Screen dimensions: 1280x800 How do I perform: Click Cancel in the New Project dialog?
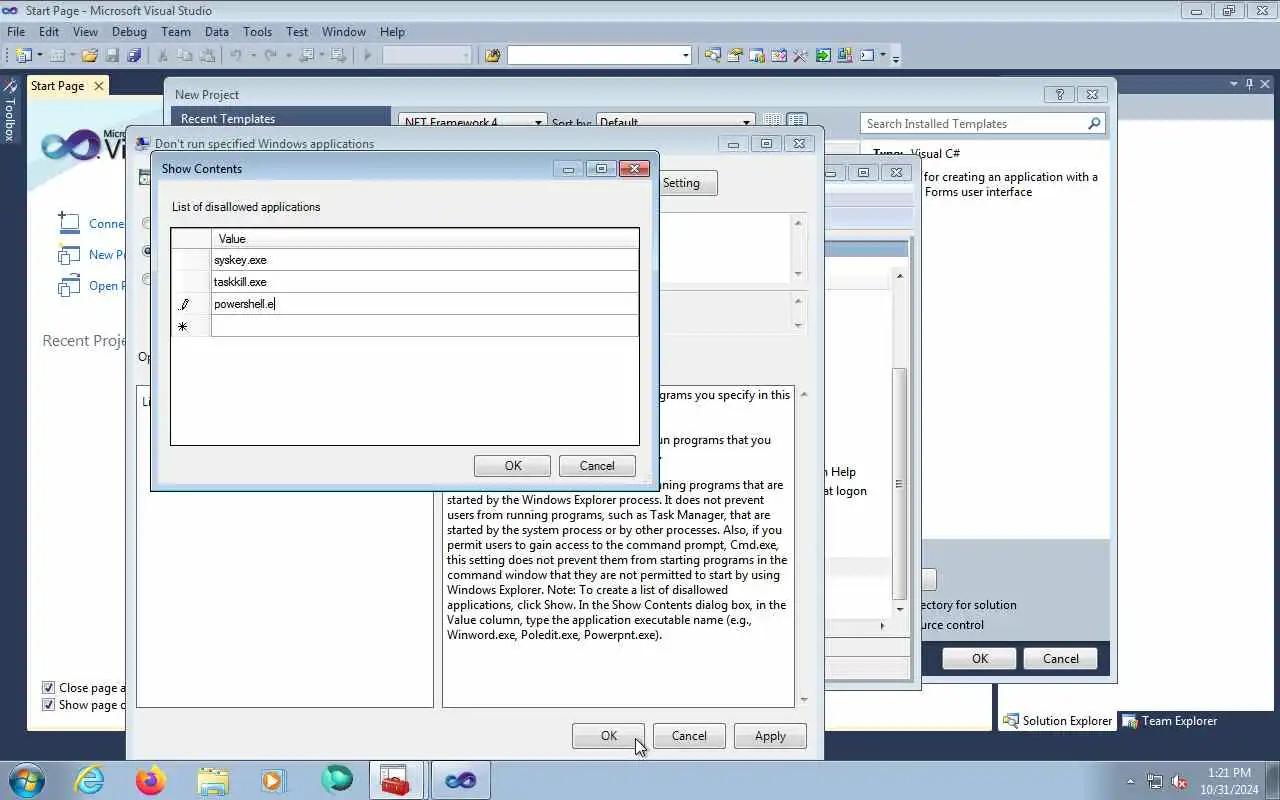(x=1061, y=658)
